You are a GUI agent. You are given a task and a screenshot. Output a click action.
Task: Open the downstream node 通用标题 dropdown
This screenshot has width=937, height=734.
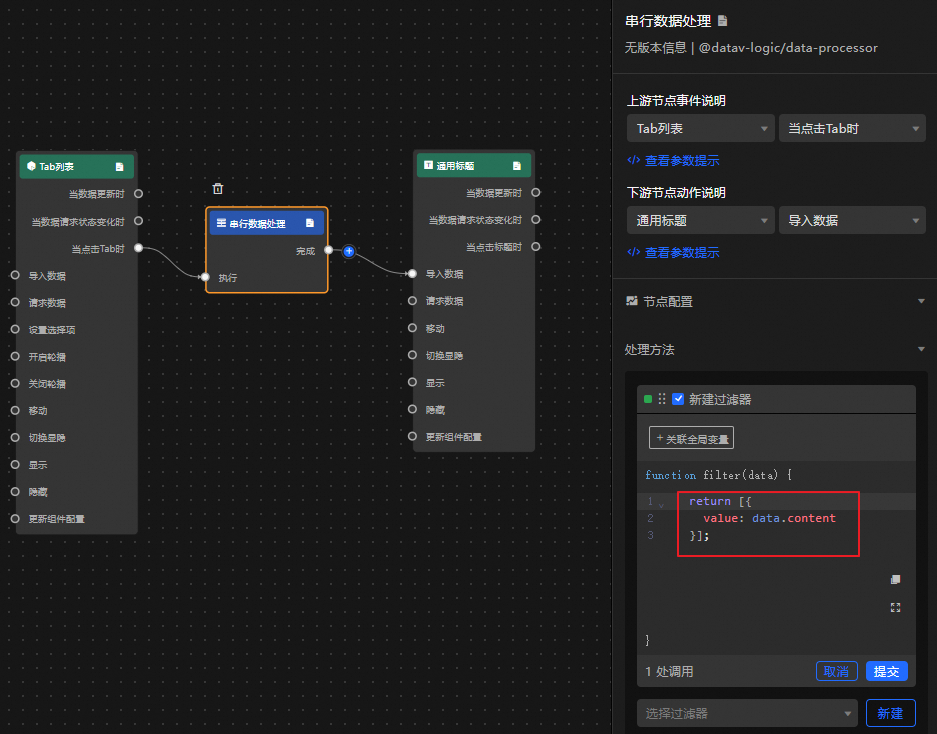coord(700,221)
